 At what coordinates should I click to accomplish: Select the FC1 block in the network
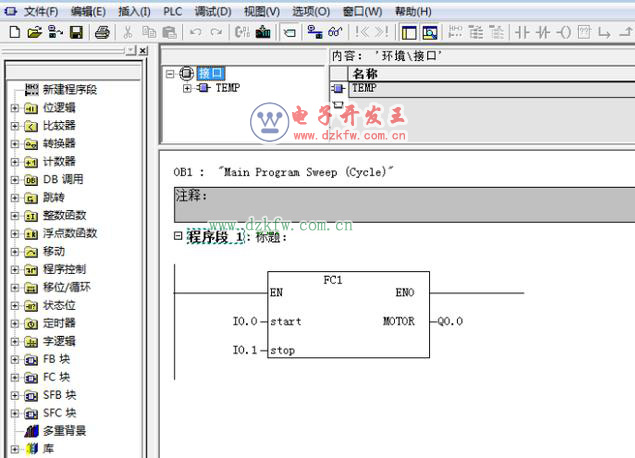coord(348,315)
